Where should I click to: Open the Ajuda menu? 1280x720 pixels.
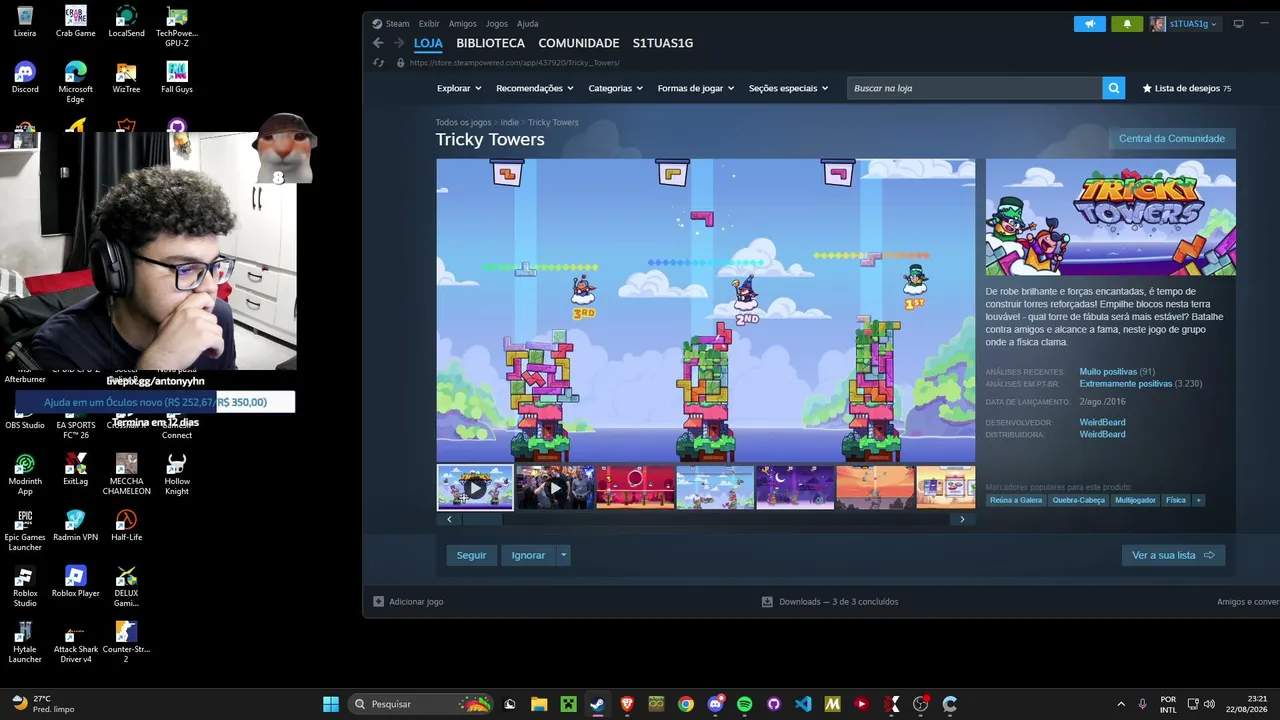527,24
